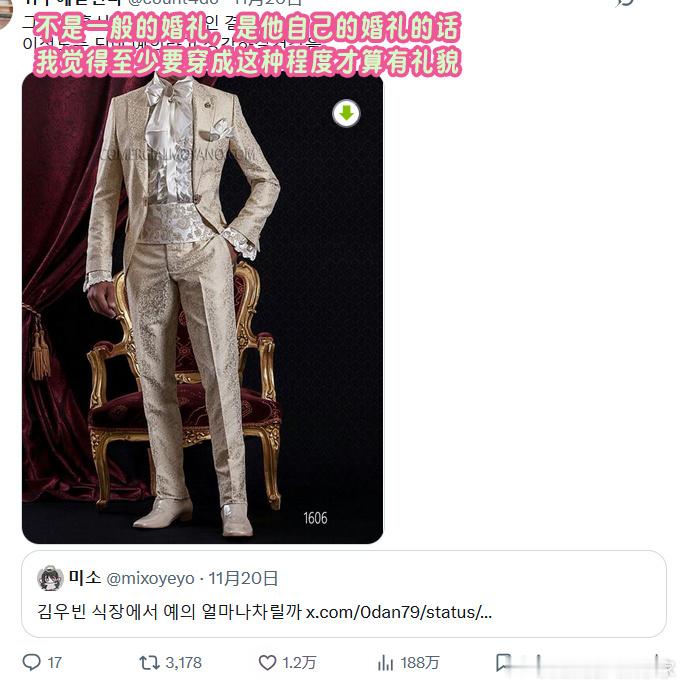Enlarge the cream brocade suit photo
The image size is (682, 685).
click(202, 308)
